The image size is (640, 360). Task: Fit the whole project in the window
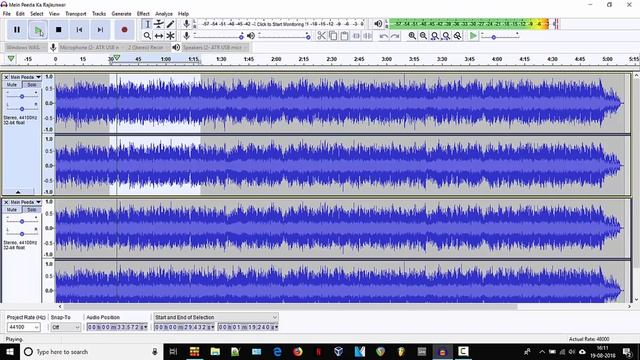click(x=446, y=36)
